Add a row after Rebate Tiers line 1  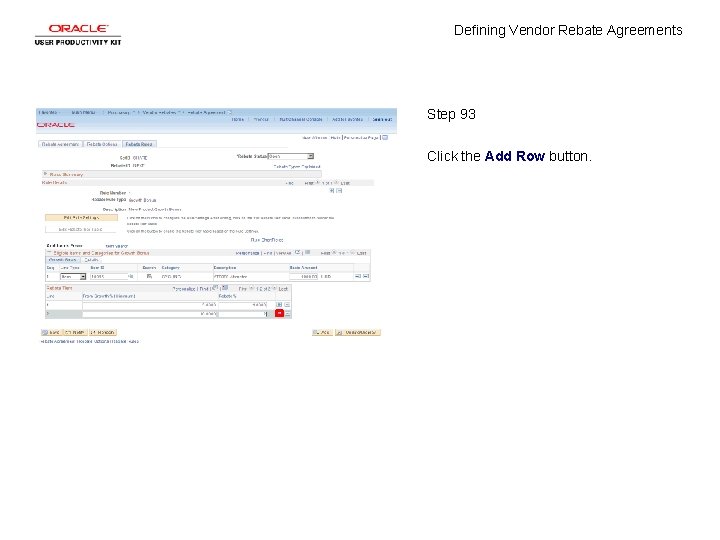(x=279, y=304)
